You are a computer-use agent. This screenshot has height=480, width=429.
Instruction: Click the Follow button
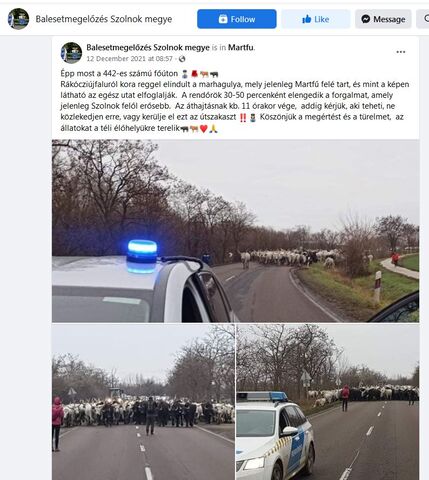click(237, 19)
